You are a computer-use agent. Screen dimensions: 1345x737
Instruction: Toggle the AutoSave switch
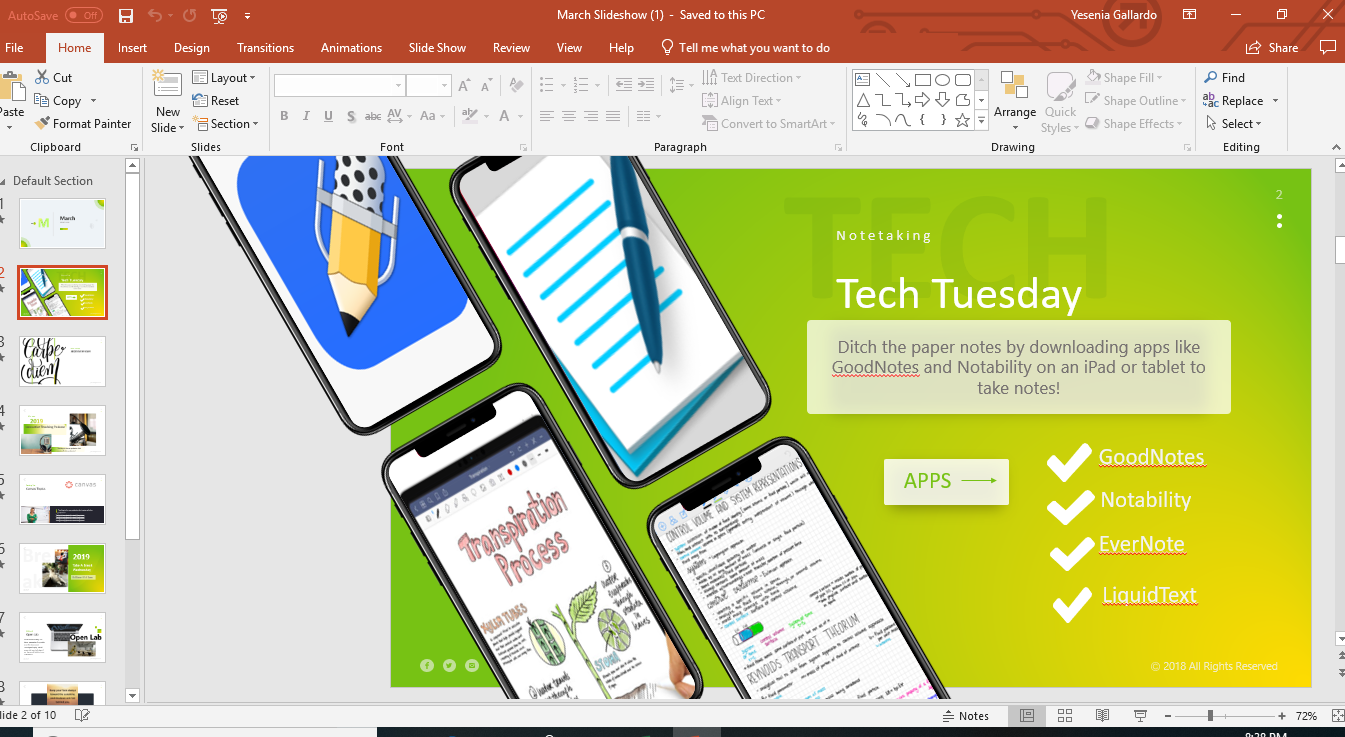84,15
